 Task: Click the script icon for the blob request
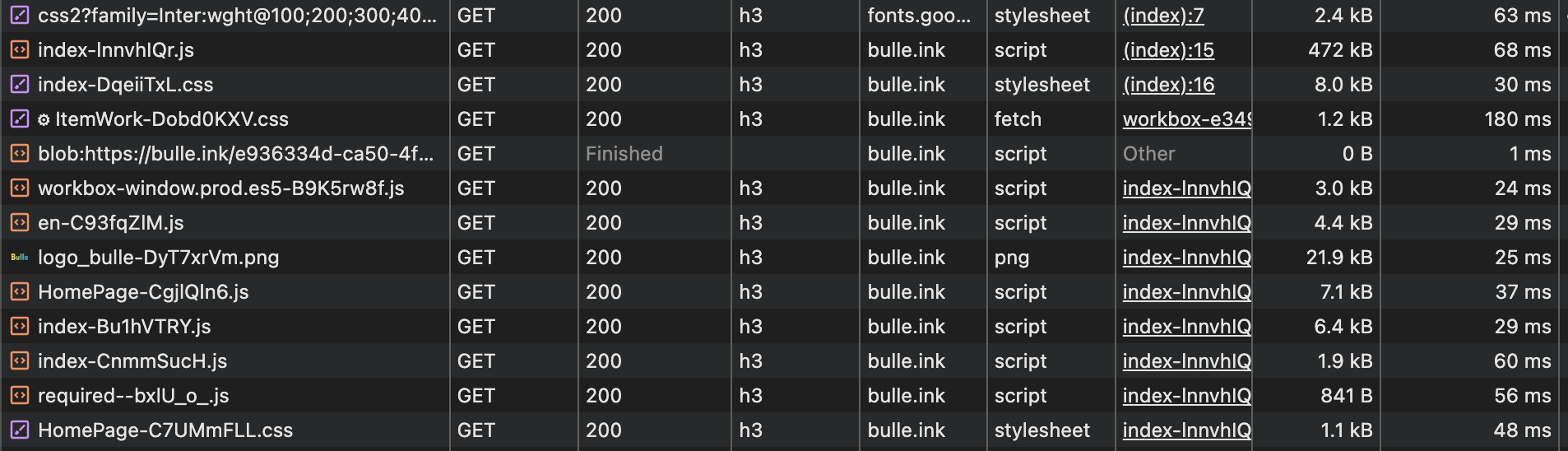19,154
